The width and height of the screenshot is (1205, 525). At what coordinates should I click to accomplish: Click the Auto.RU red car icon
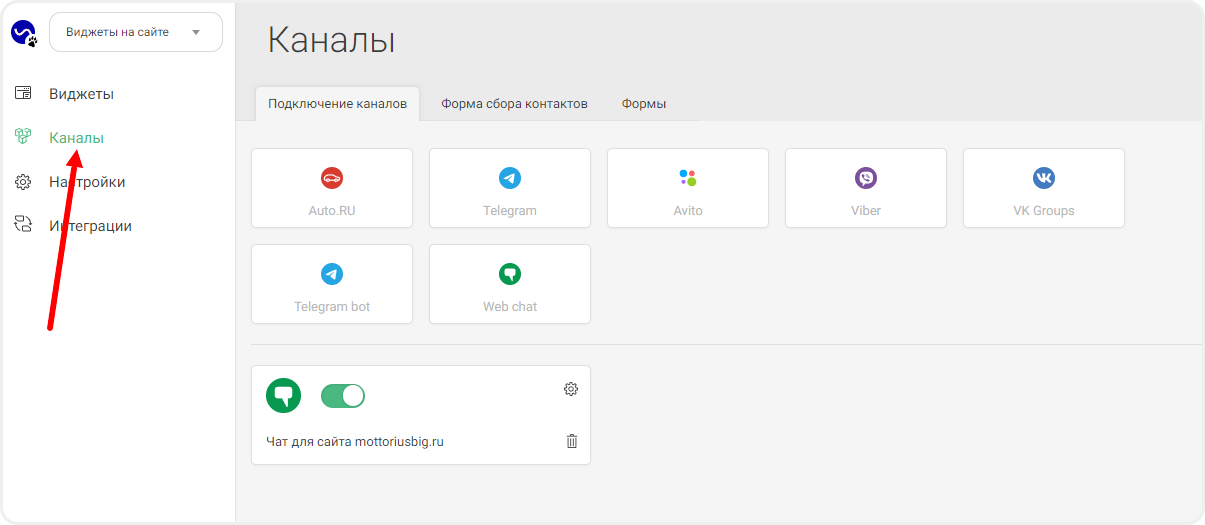[332, 178]
